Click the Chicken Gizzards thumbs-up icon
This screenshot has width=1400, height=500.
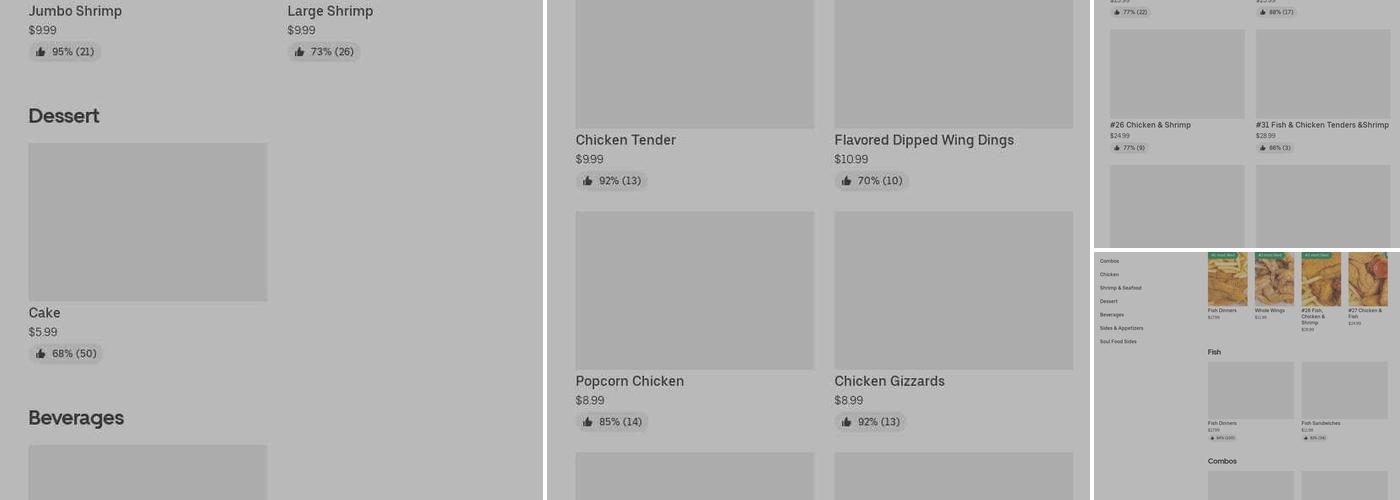point(847,422)
